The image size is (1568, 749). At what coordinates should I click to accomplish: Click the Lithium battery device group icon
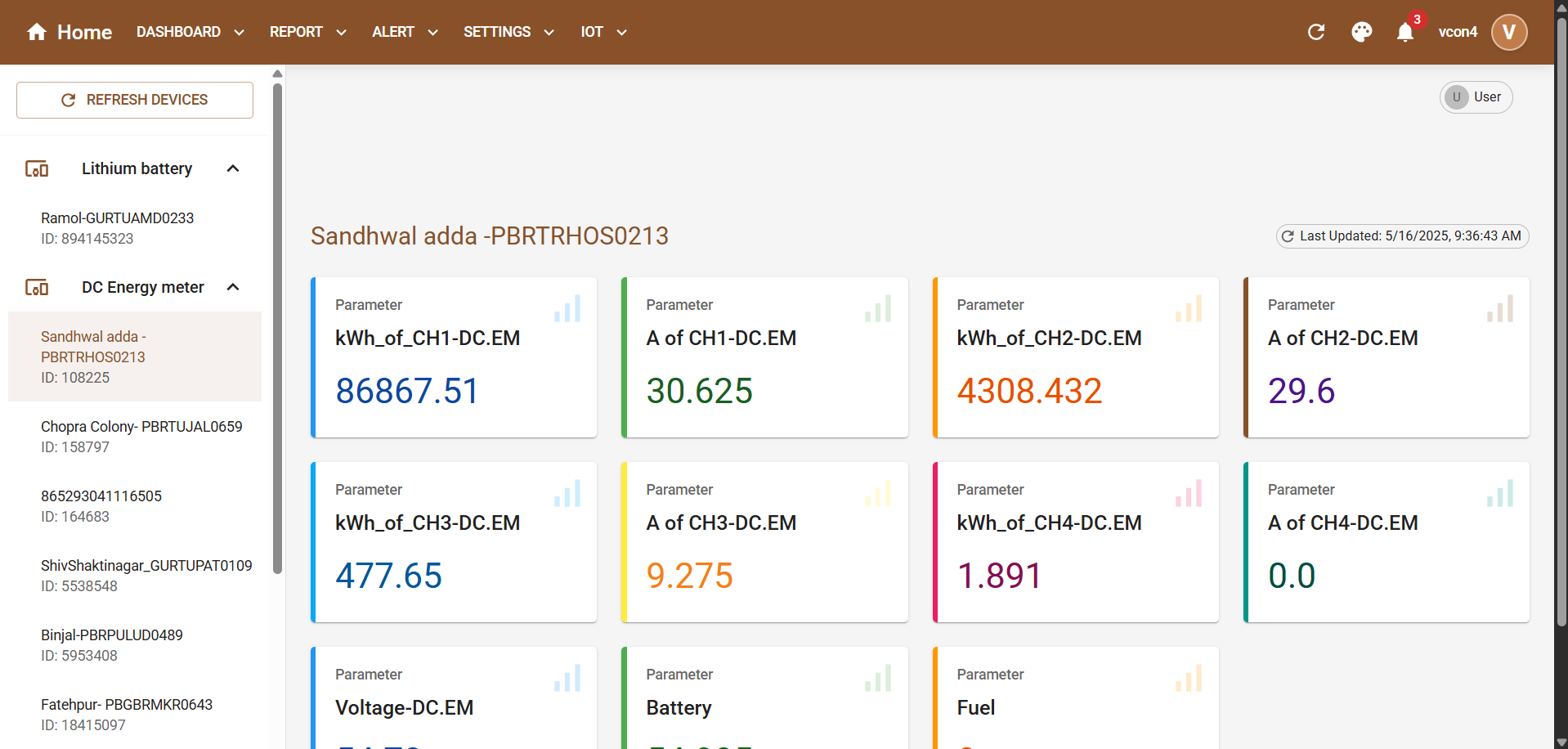pos(37,168)
